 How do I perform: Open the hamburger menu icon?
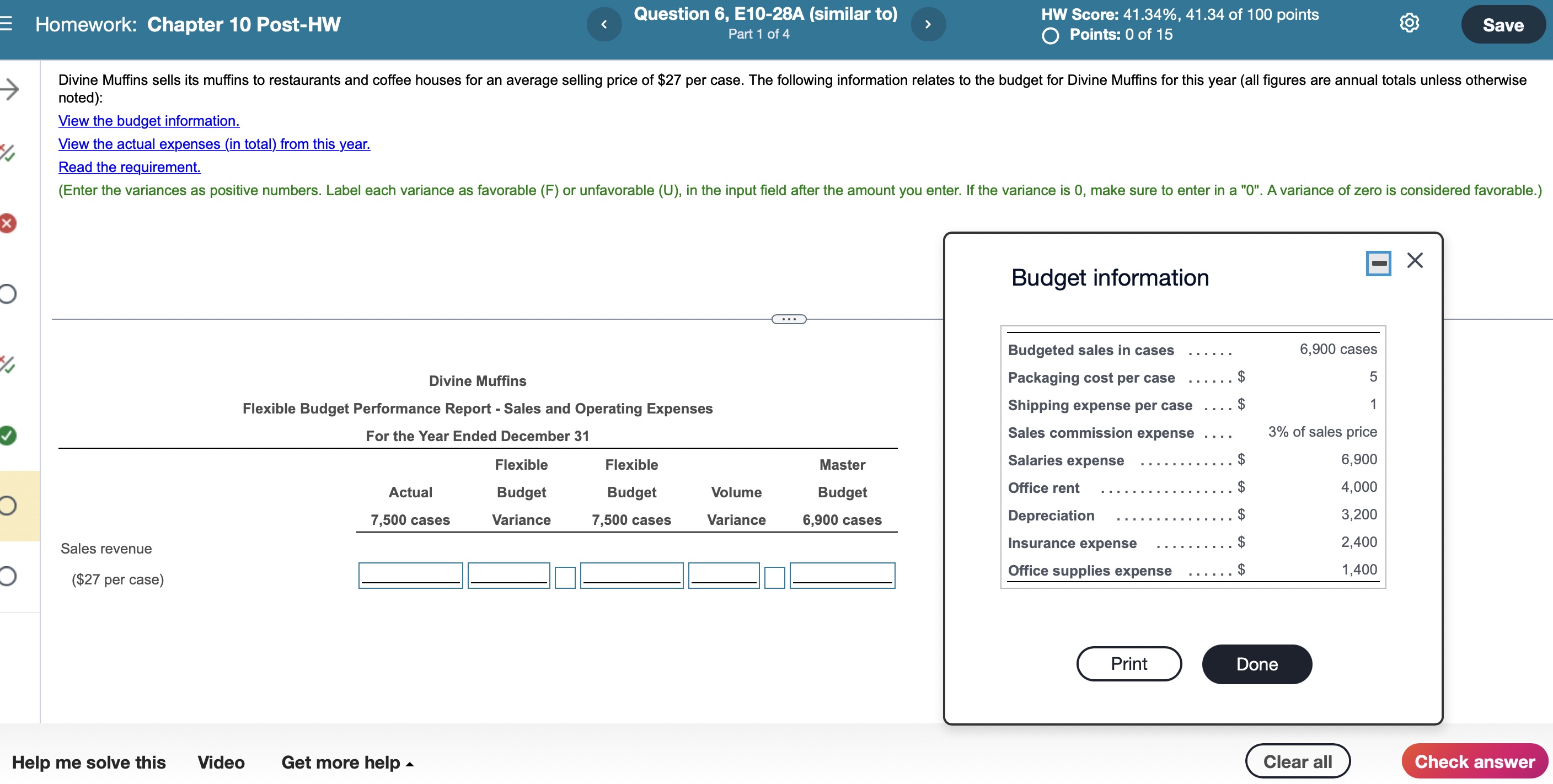[6, 24]
